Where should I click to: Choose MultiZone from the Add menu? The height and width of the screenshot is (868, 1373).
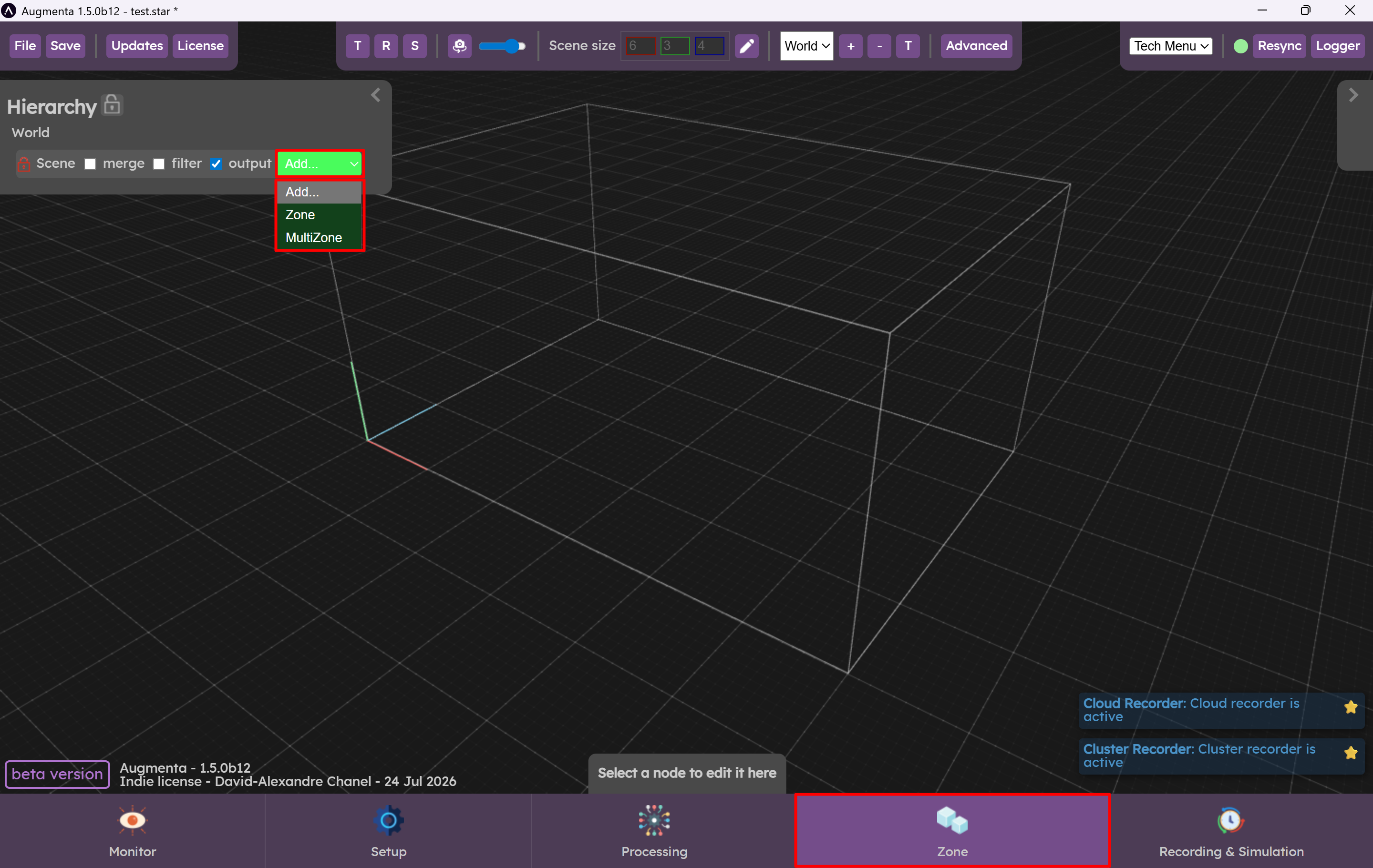pyautogui.click(x=314, y=238)
